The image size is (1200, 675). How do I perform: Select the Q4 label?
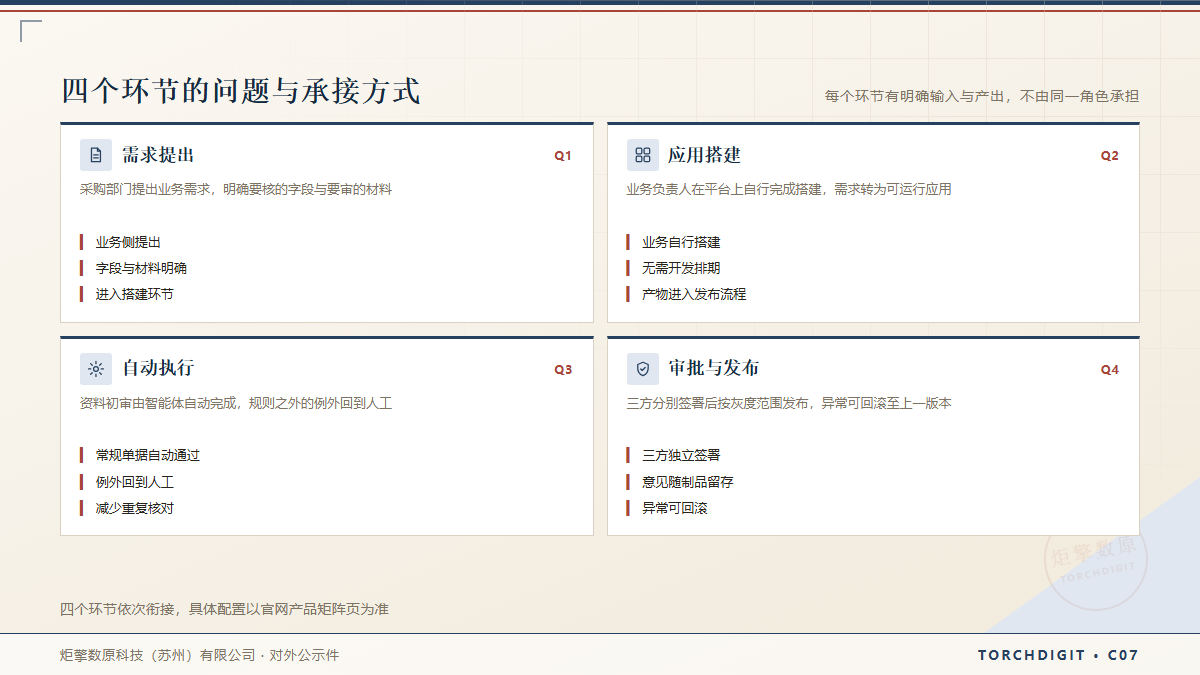coord(1110,370)
